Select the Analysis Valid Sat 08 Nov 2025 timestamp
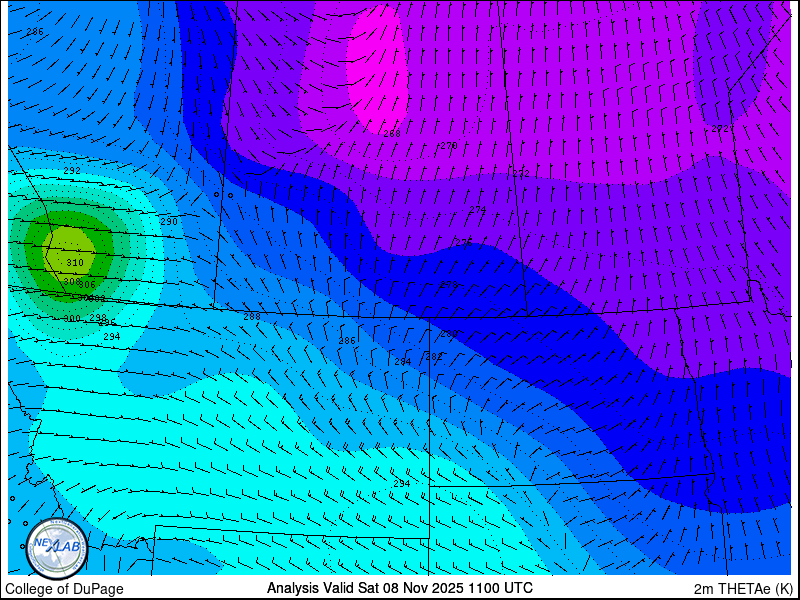 (399, 587)
